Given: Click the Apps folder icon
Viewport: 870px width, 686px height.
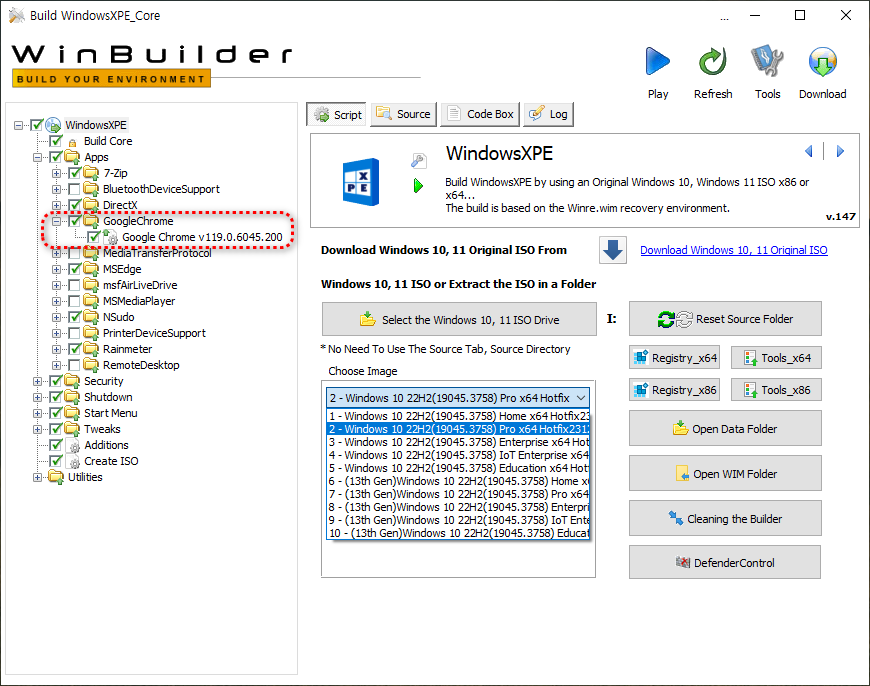Looking at the screenshot, I should (73, 157).
